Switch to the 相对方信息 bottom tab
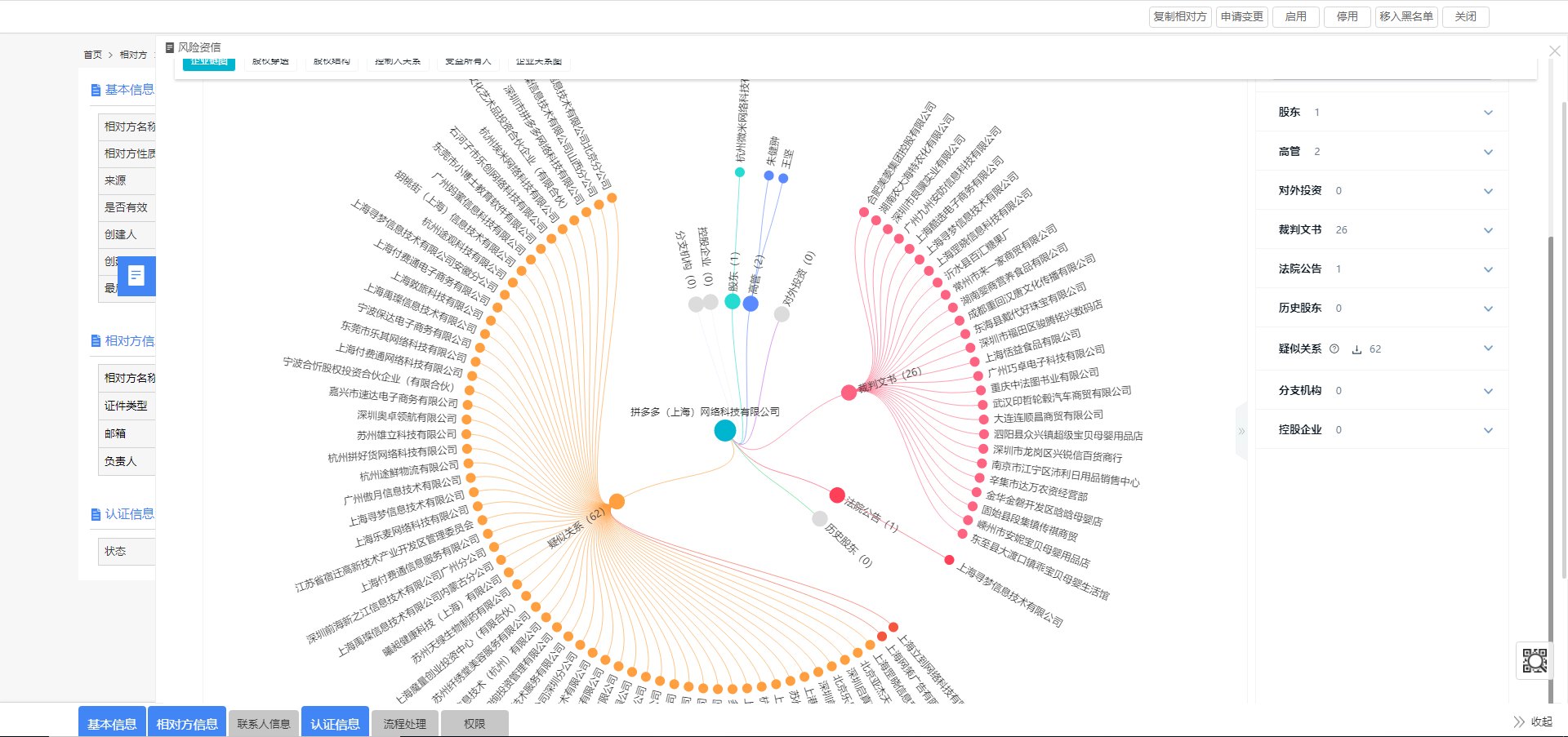The height and width of the screenshot is (737, 1568). tap(187, 723)
